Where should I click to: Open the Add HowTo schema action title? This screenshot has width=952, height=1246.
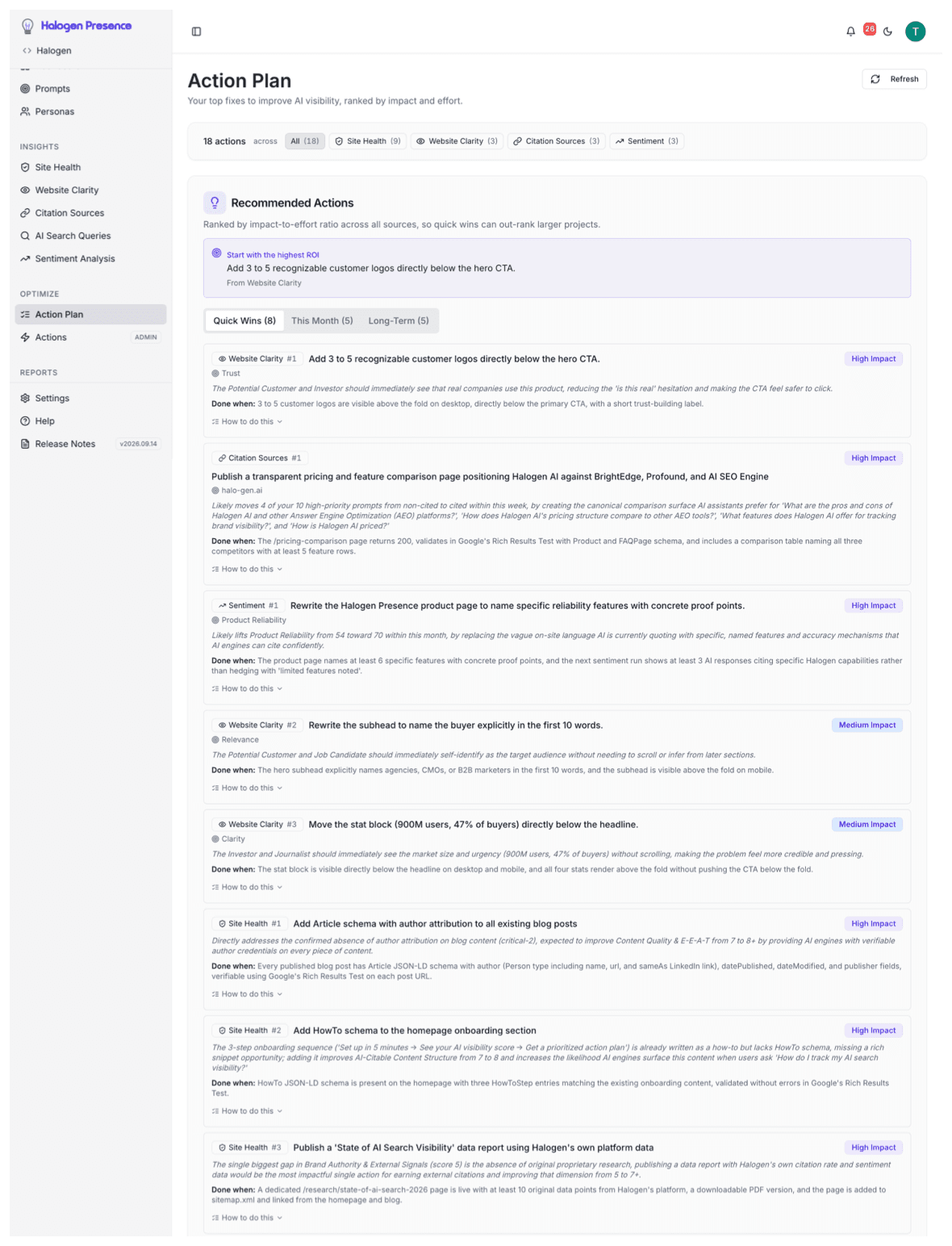click(x=415, y=1031)
